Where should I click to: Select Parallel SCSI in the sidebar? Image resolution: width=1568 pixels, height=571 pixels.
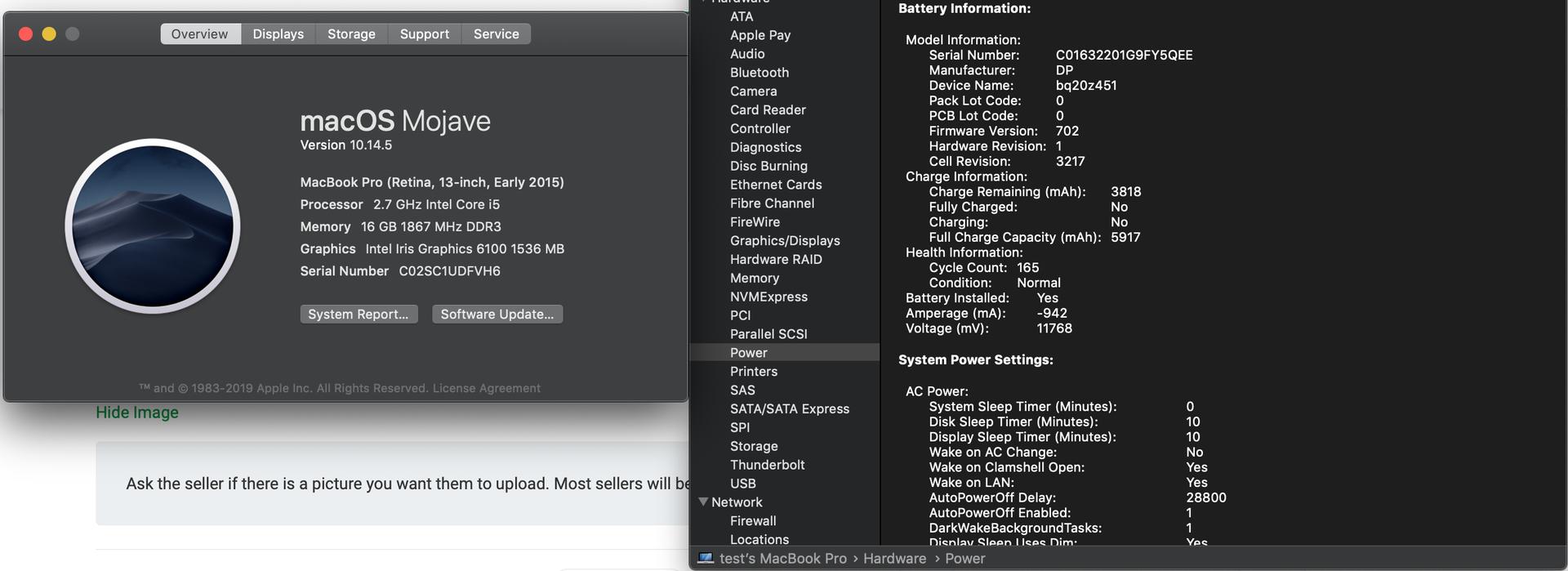(x=768, y=334)
